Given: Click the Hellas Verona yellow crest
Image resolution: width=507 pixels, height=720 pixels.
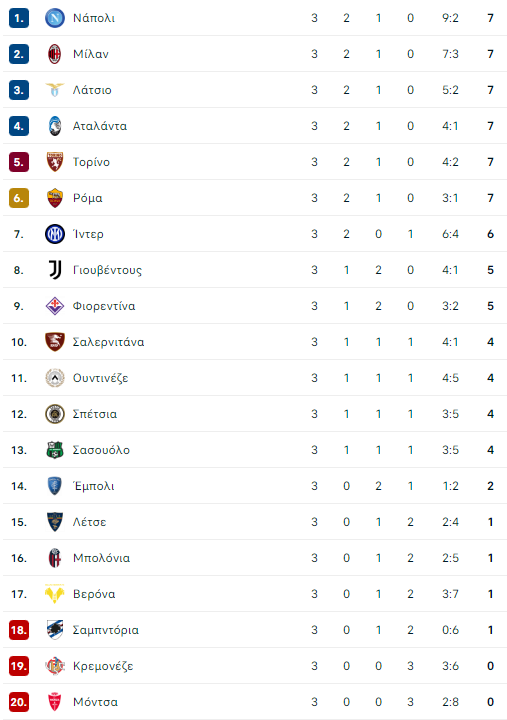Looking at the screenshot, I should [x=55, y=594].
